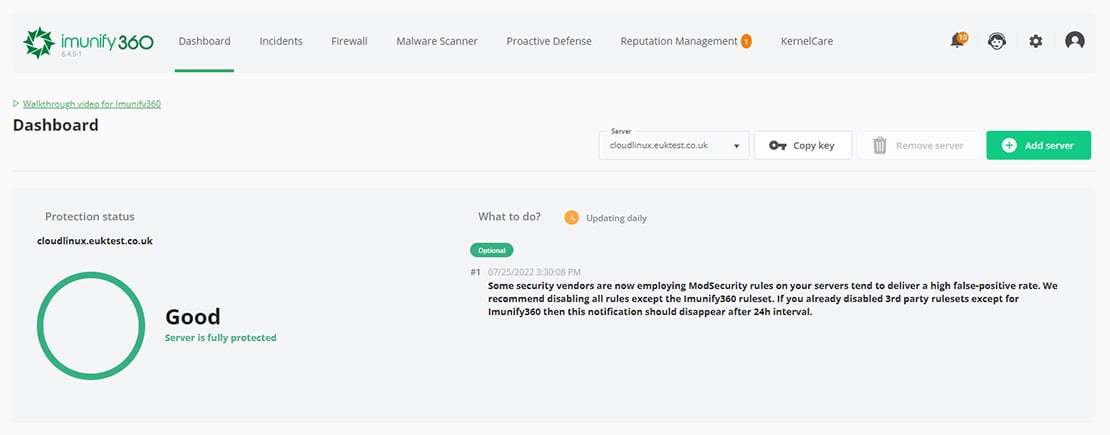Click the trash icon on Remove server
The image size is (1110, 435).
[880, 145]
